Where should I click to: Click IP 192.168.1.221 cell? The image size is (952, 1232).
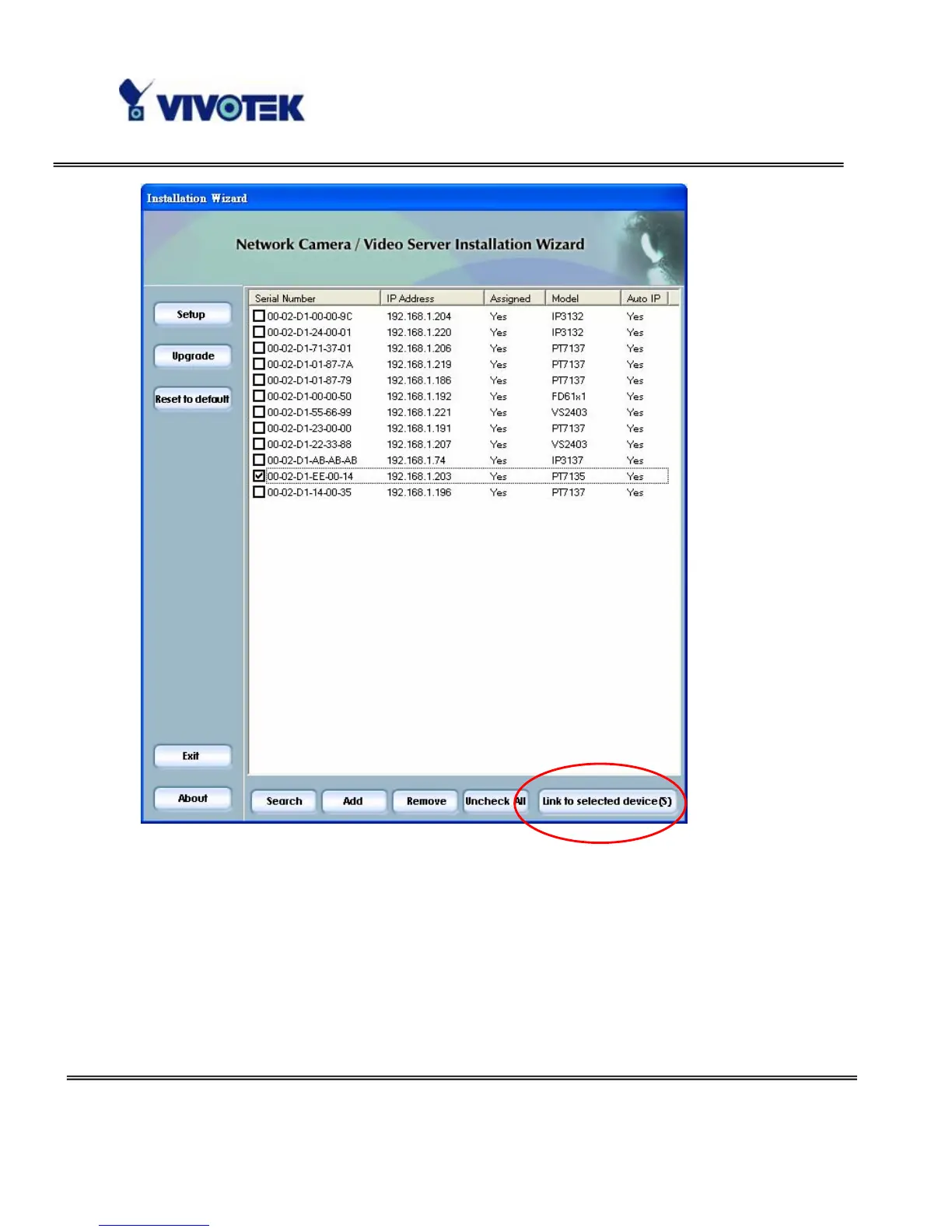pyautogui.click(x=419, y=412)
